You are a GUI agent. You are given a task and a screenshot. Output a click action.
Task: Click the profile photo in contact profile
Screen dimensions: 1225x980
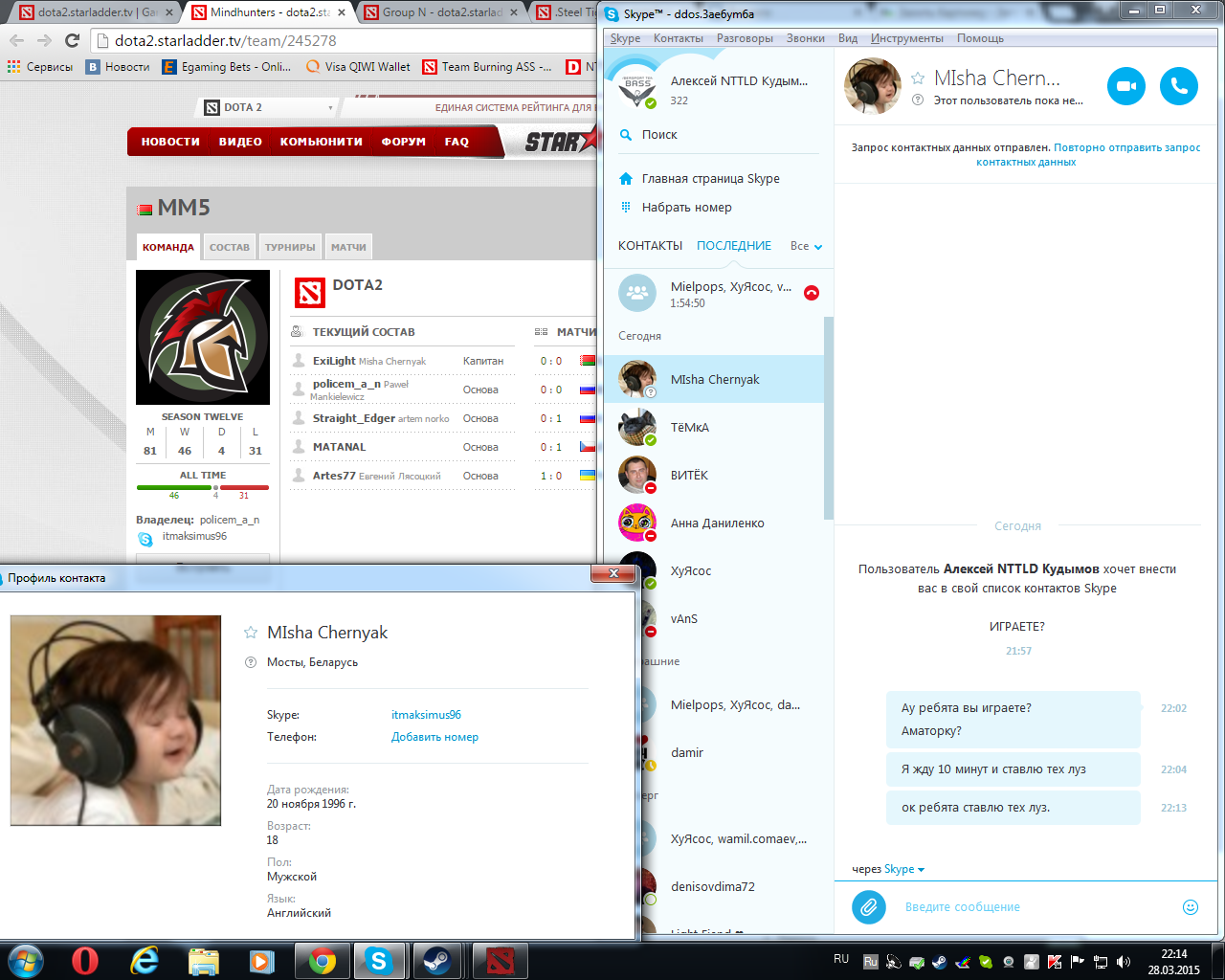pos(116,721)
